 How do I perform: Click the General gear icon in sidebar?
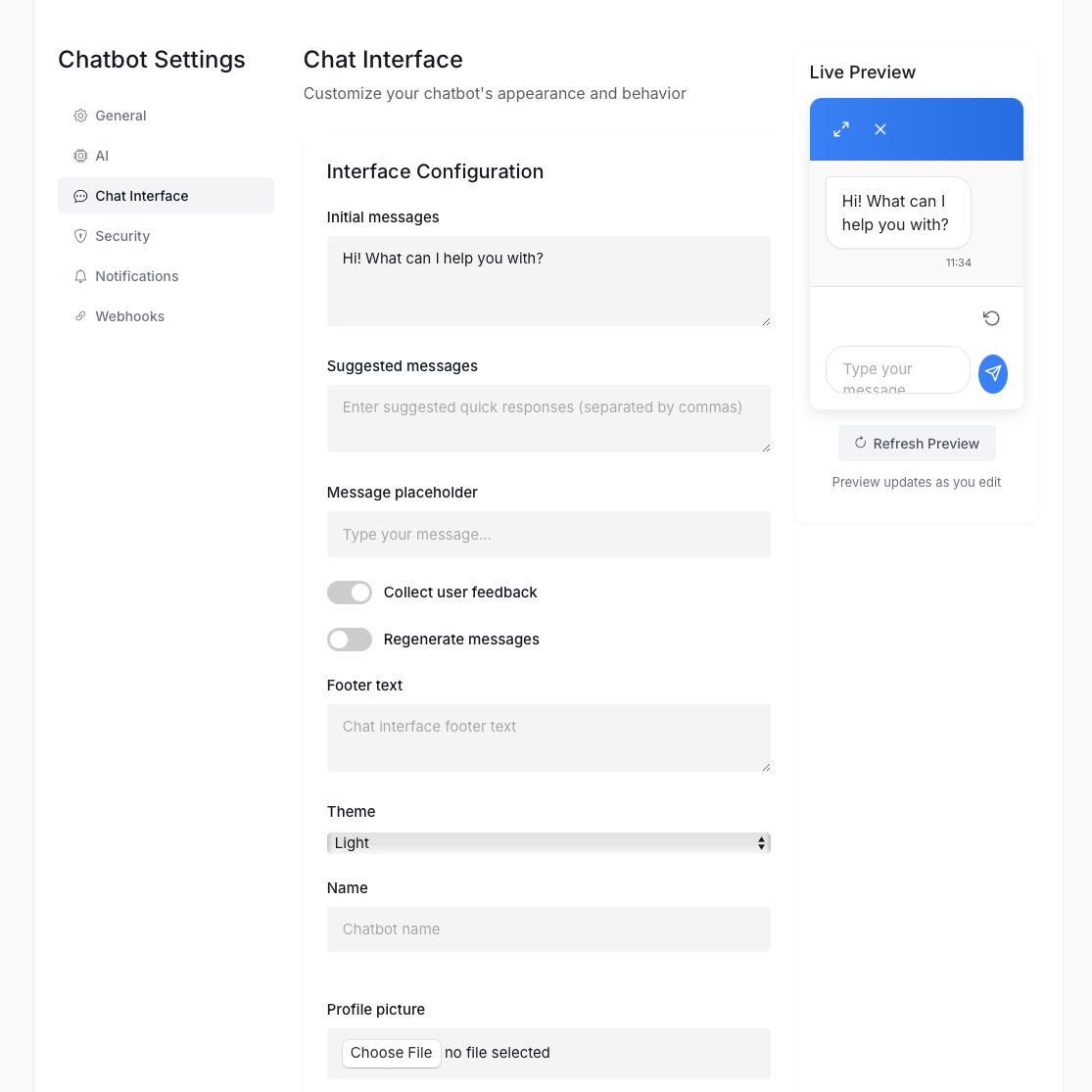click(x=80, y=116)
